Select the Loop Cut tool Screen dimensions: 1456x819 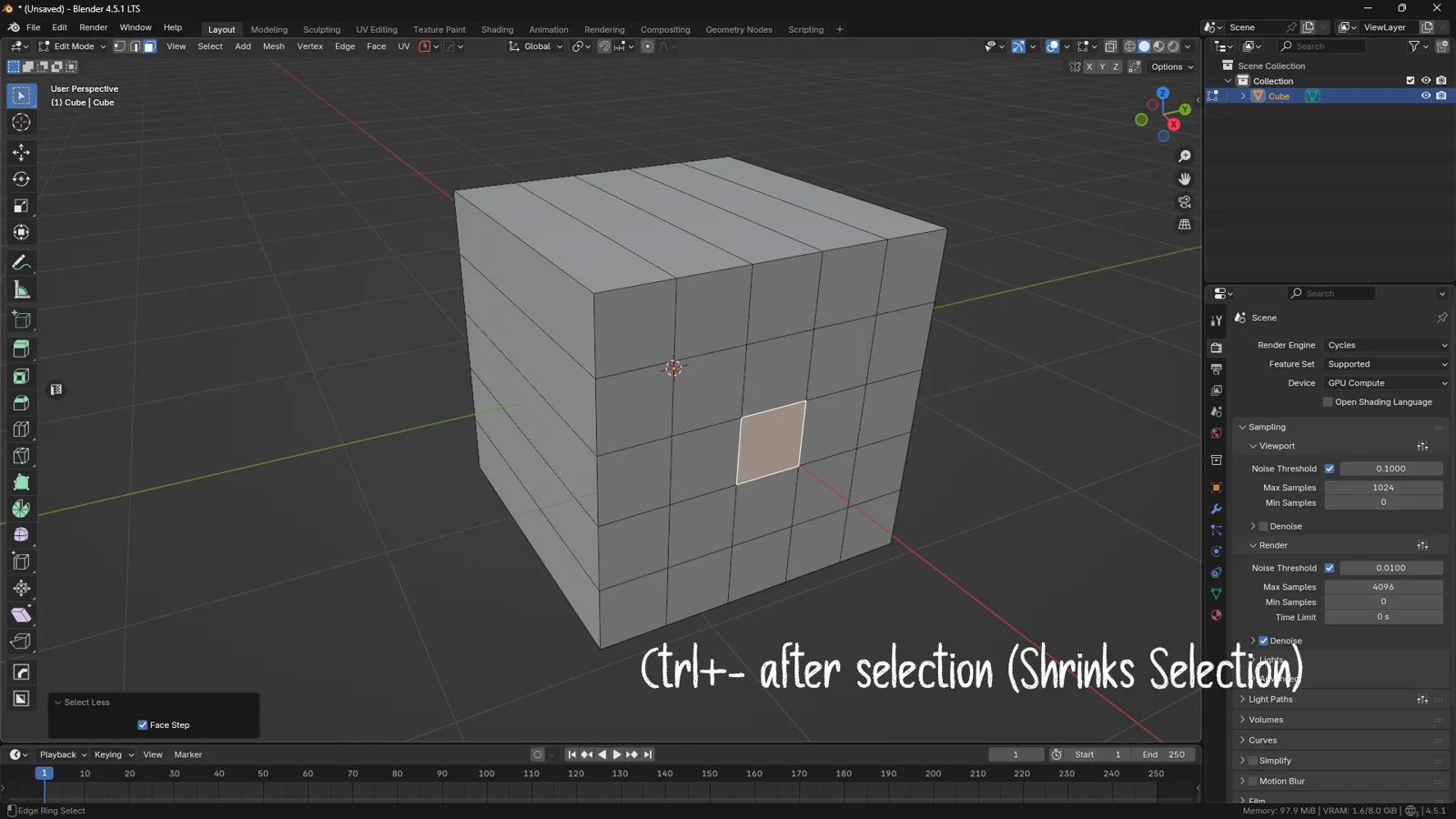pyautogui.click(x=21, y=430)
